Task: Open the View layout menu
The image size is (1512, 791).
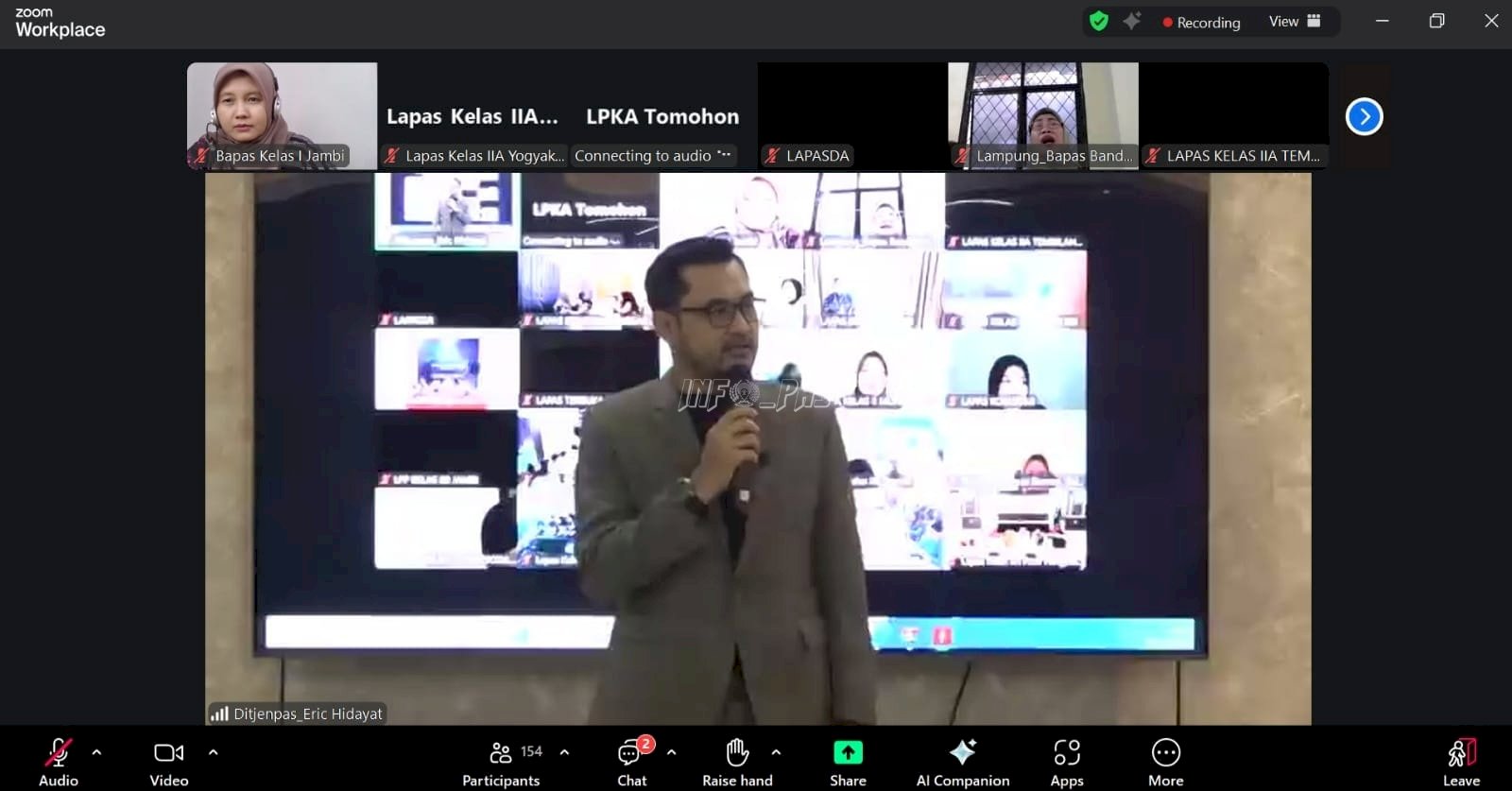Action: [x=1295, y=22]
